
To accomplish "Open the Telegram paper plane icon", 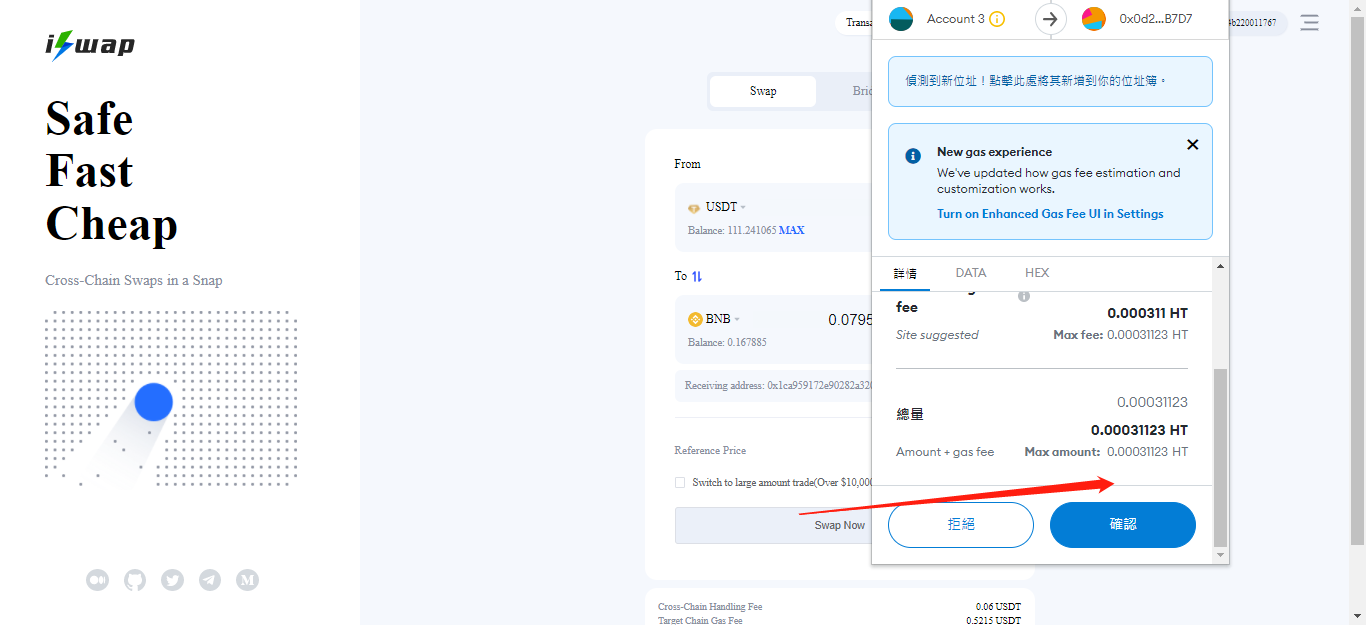I will pos(210,580).
